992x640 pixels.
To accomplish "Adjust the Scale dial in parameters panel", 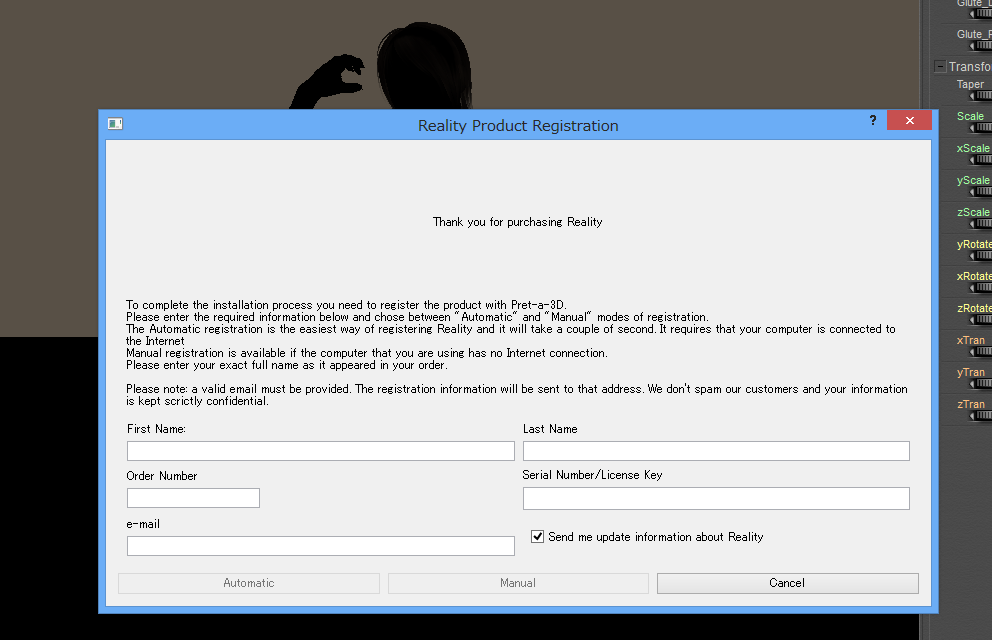I will click(981, 128).
